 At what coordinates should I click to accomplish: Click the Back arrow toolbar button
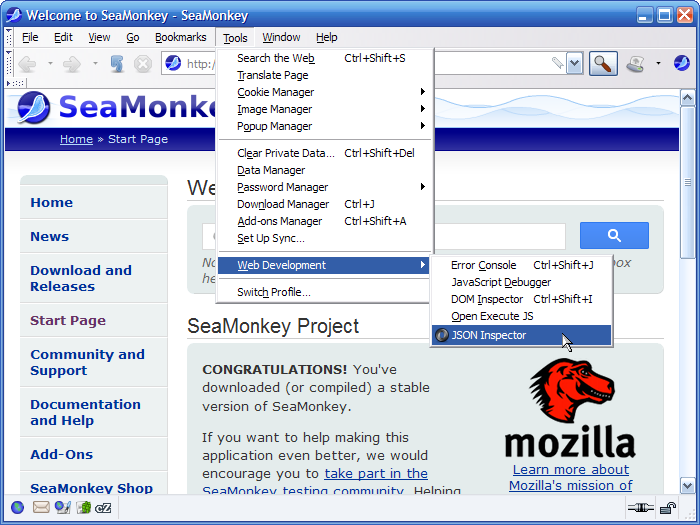[28, 64]
